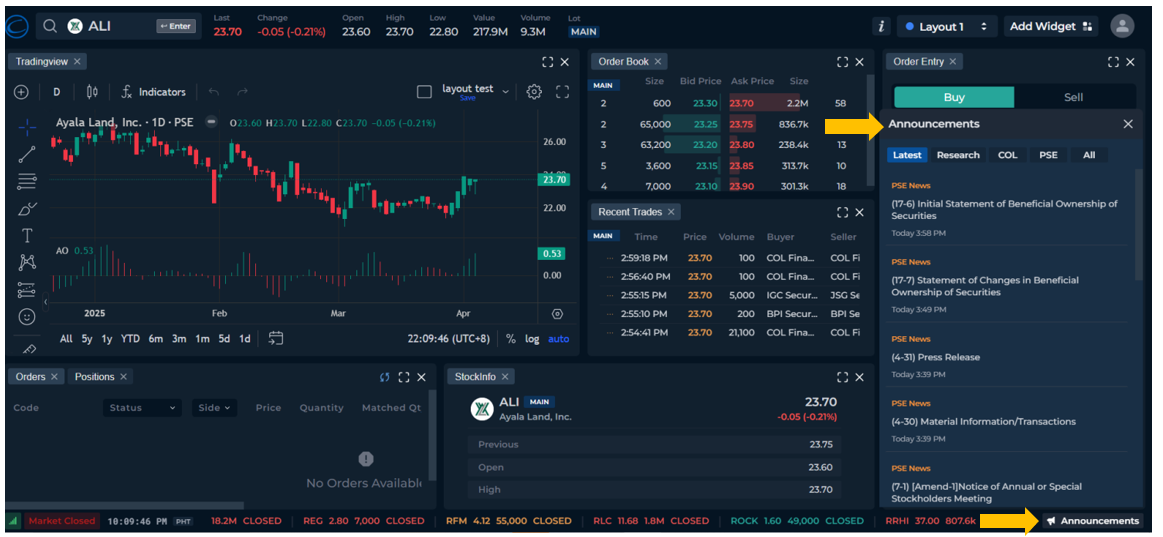Set chart range to YTD
This screenshot has width=1163, height=537.
[x=131, y=338]
